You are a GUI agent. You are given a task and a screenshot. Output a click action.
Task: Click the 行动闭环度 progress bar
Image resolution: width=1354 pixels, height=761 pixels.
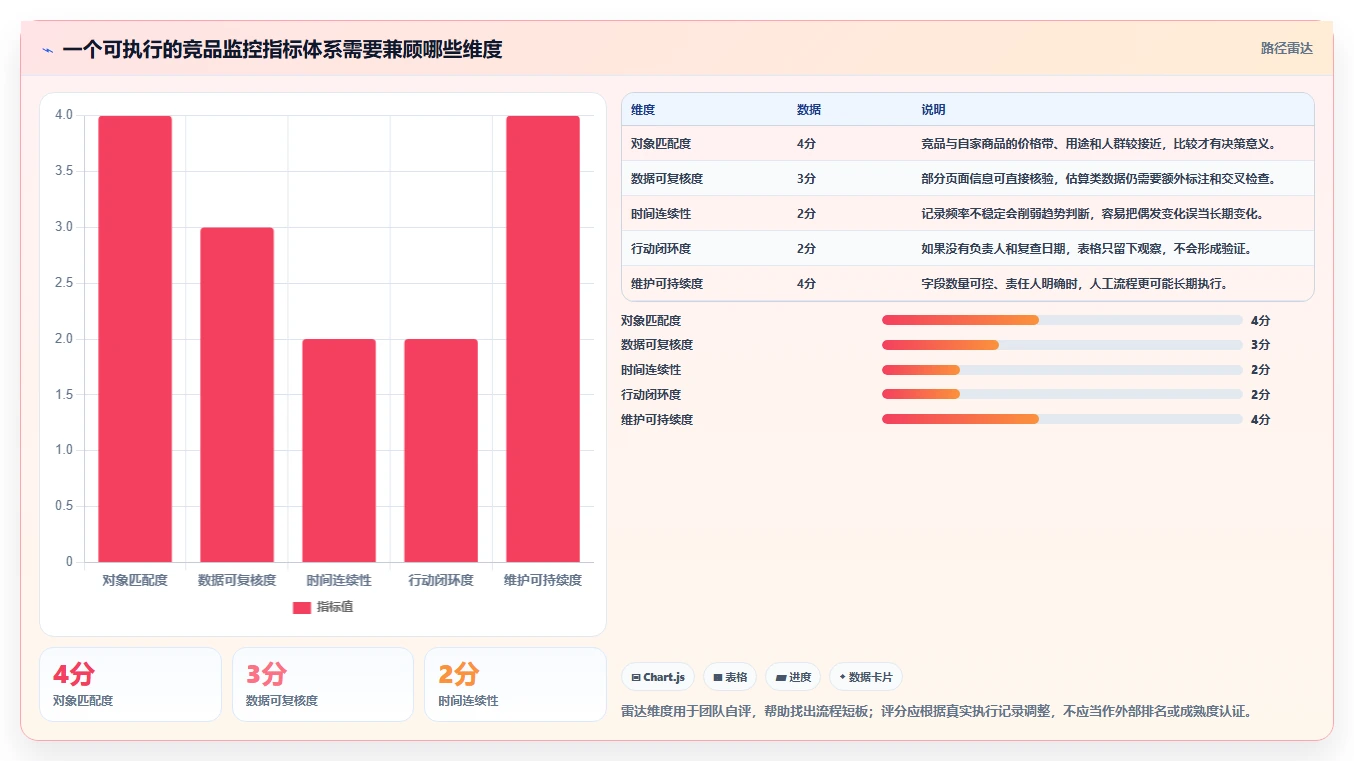pos(1062,395)
